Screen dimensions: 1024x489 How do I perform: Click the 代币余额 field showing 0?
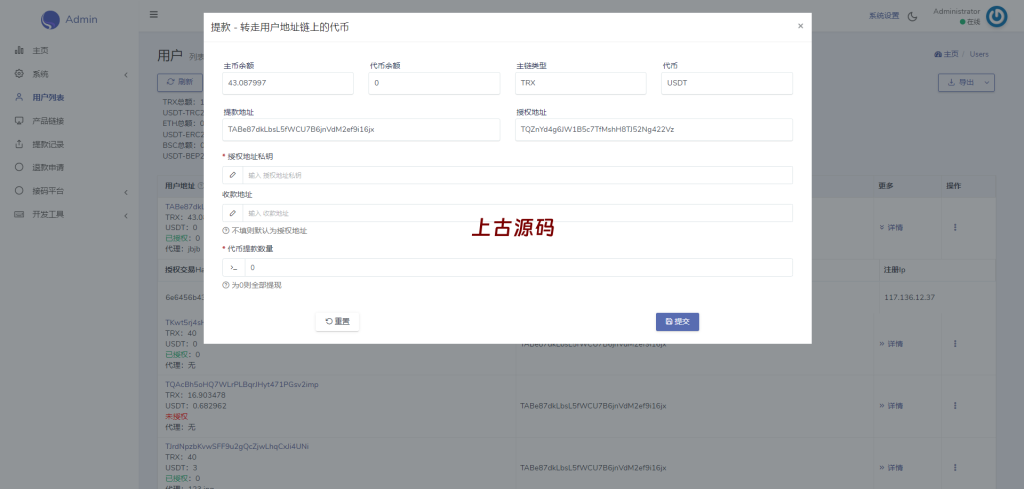434,83
